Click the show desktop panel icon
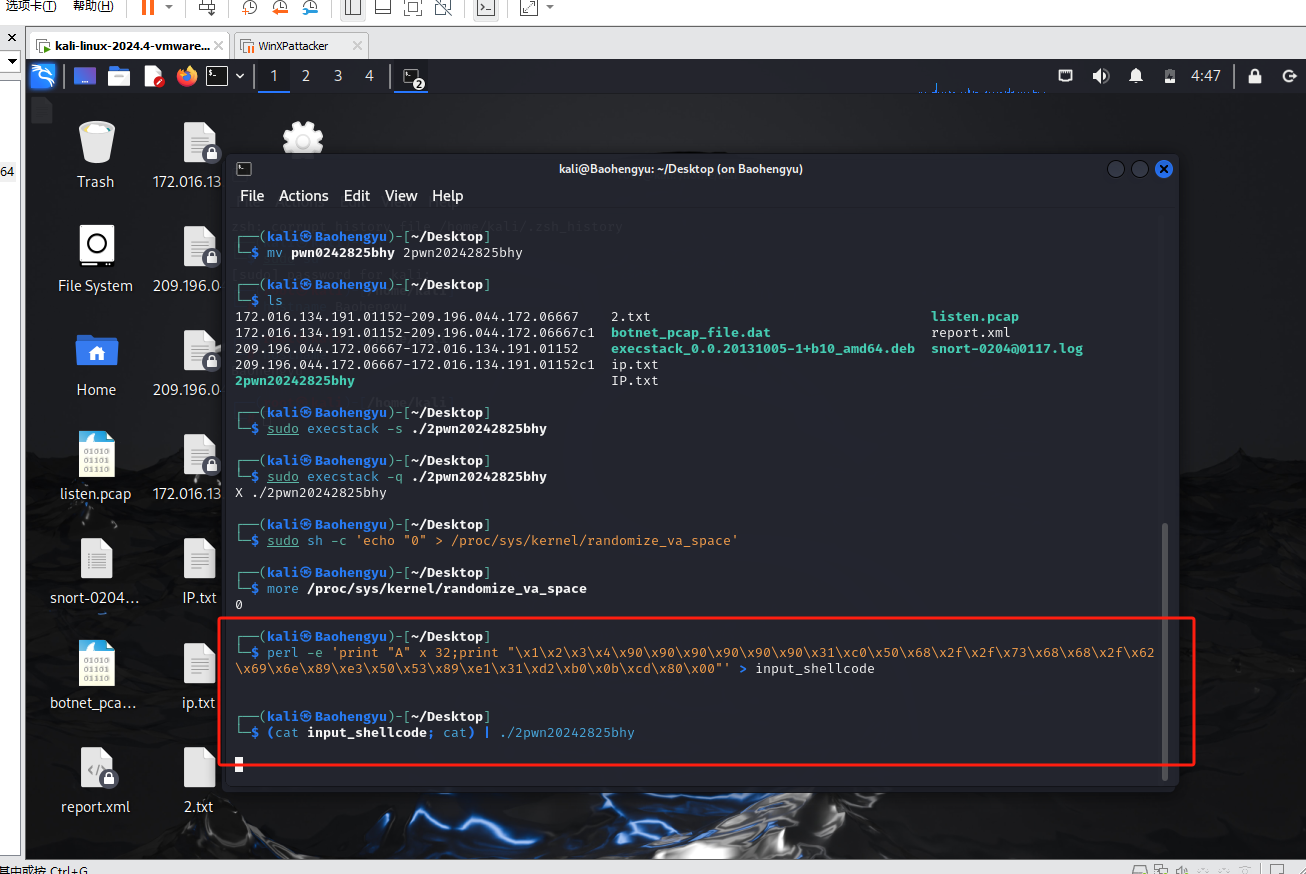1306x874 pixels. (85, 76)
